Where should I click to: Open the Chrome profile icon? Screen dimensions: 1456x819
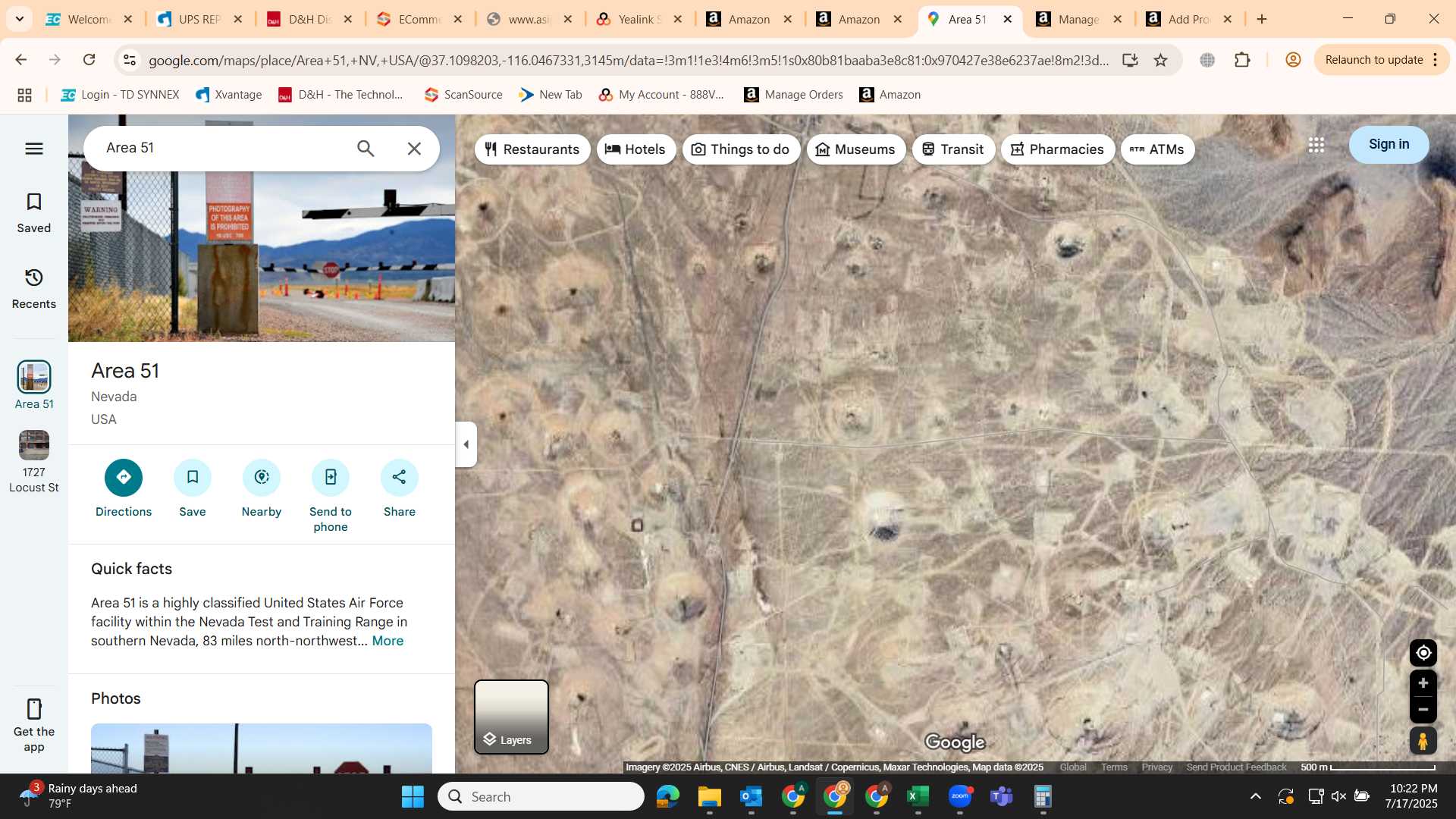pyautogui.click(x=1293, y=60)
